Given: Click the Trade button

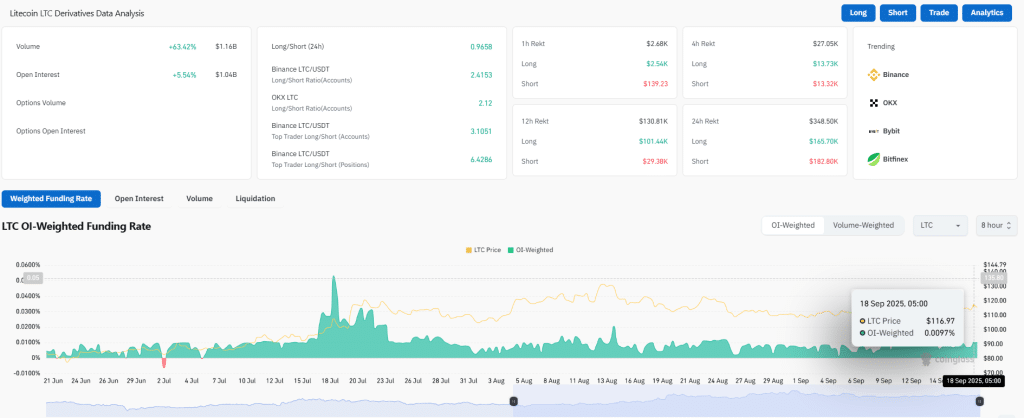Looking at the screenshot, I should point(938,13).
